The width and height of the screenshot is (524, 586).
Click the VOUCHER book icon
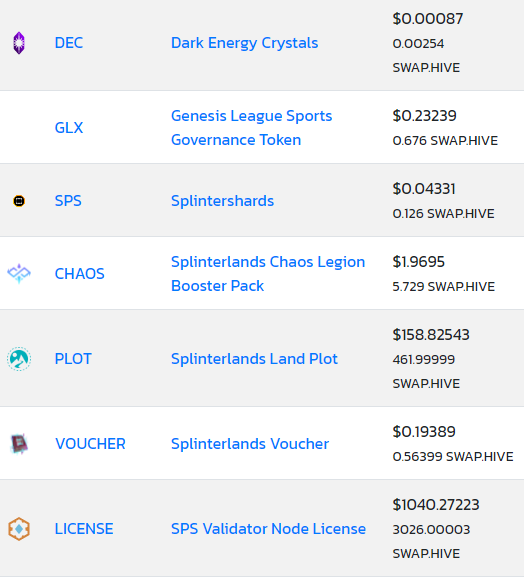[19, 444]
